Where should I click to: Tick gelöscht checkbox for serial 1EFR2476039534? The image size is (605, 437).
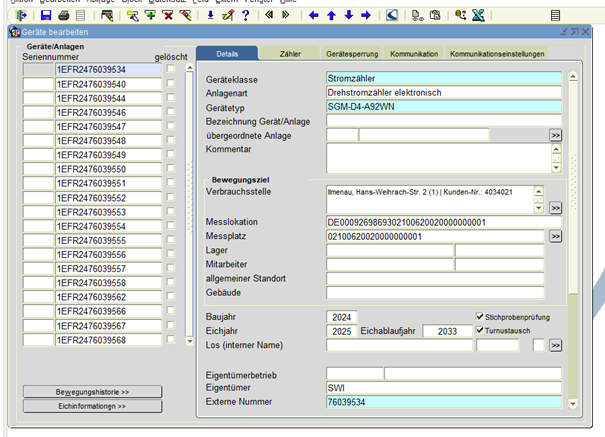171,70
